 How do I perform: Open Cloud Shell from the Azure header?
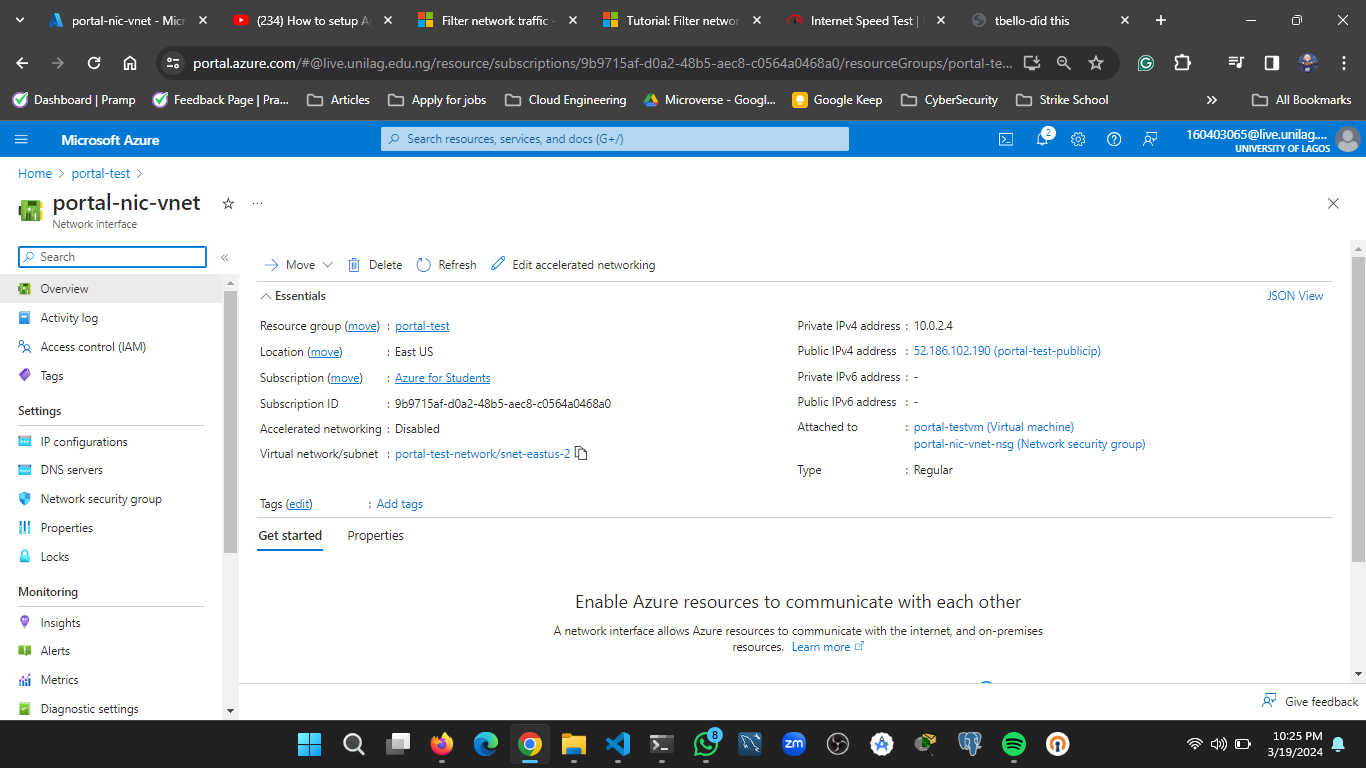click(x=1006, y=140)
